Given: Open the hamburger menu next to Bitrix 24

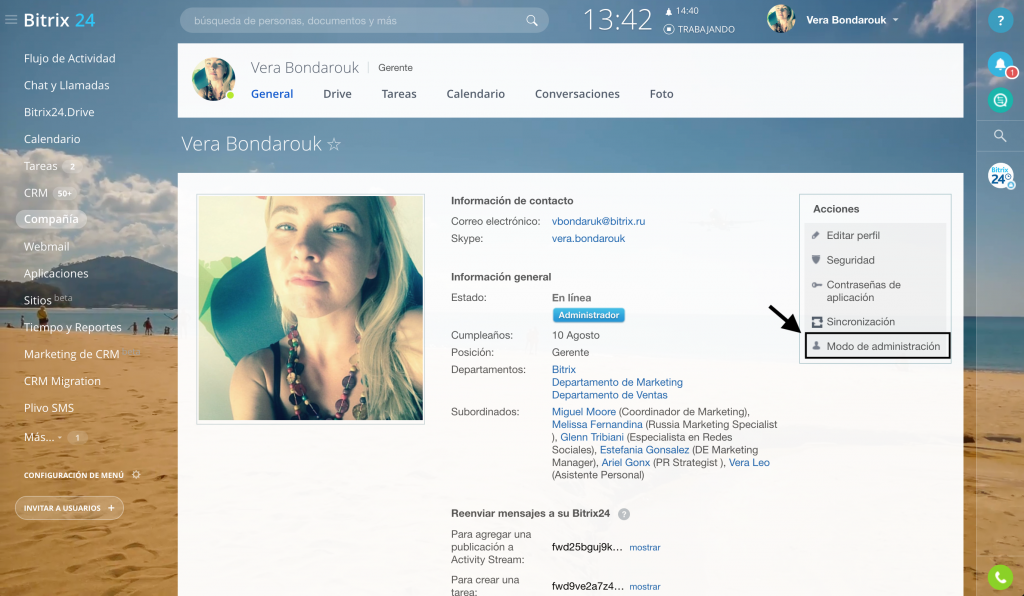Looking at the screenshot, I should 10,20.
